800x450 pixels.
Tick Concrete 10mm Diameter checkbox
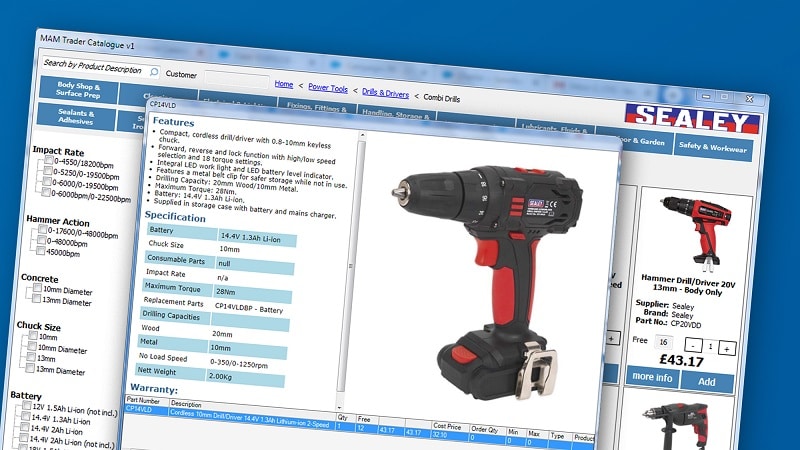pos(37,288)
